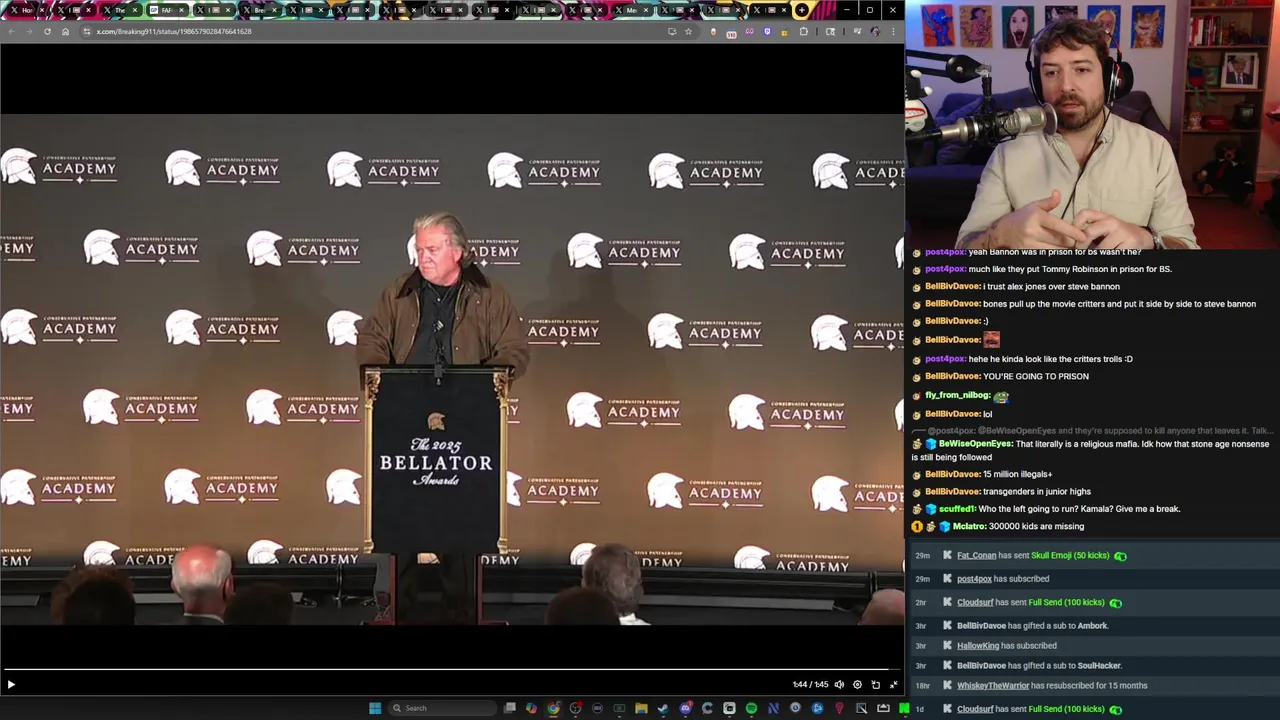1280x720 pixels.
Task: Launch Copilot from the taskbar
Action: (x=531, y=708)
